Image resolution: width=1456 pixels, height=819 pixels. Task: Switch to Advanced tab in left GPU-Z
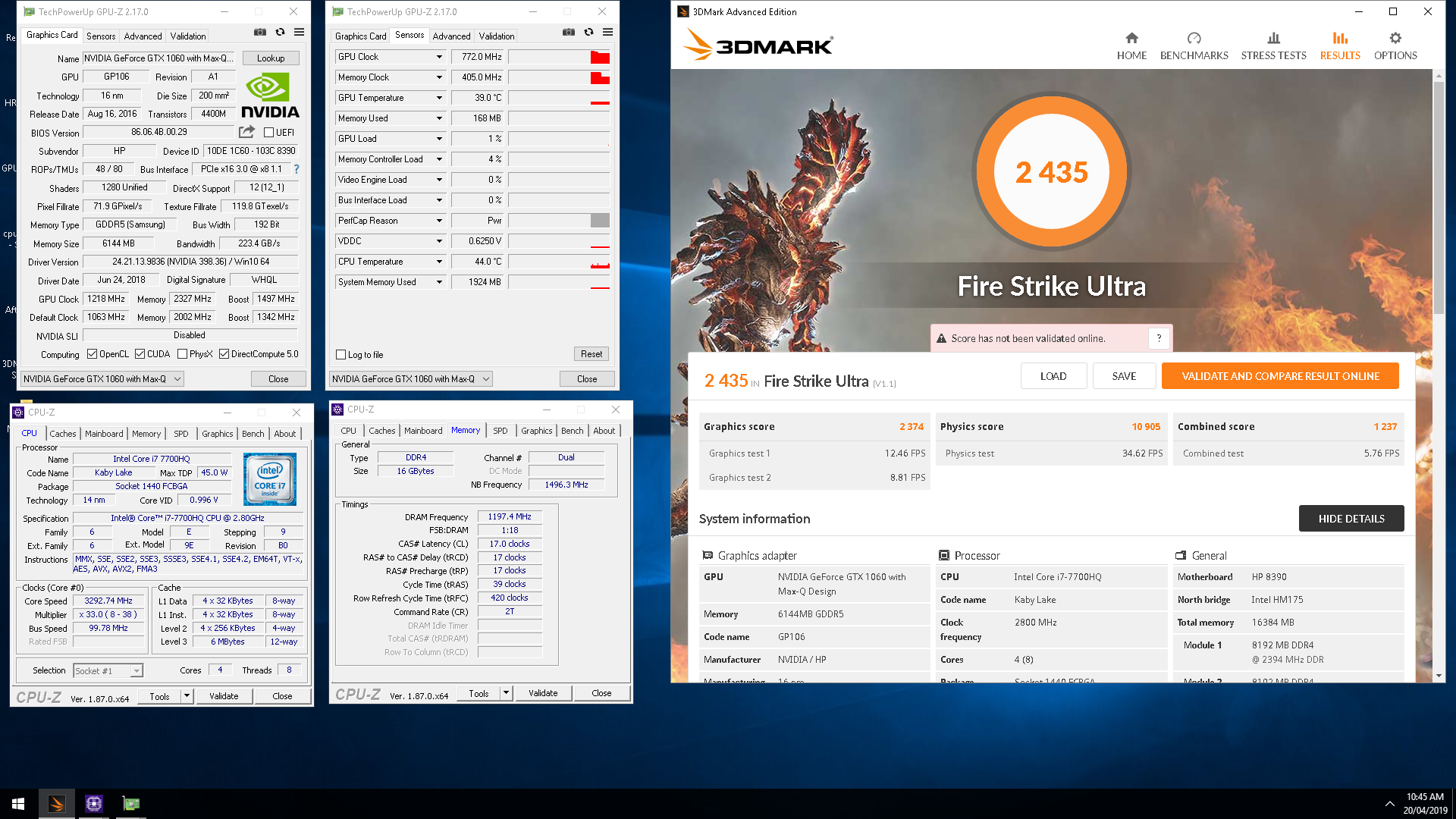pos(143,36)
